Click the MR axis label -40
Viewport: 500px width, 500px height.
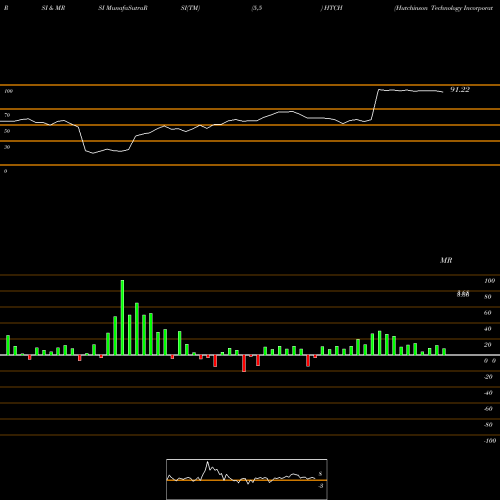click(x=488, y=393)
